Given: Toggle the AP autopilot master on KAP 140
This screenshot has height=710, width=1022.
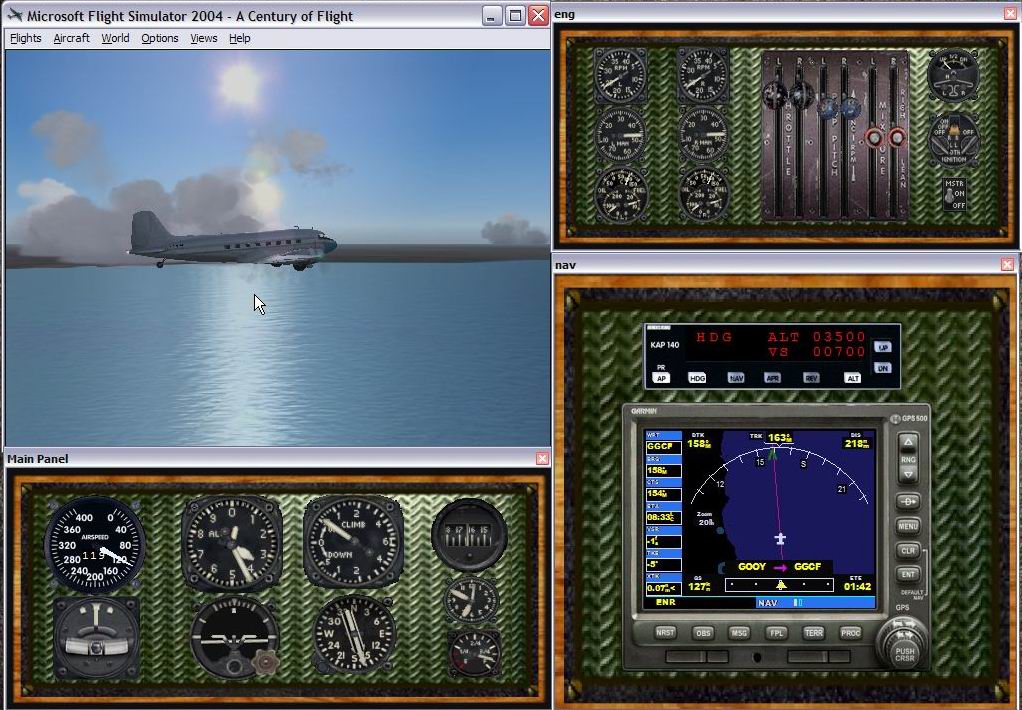Looking at the screenshot, I should pyautogui.click(x=661, y=378).
